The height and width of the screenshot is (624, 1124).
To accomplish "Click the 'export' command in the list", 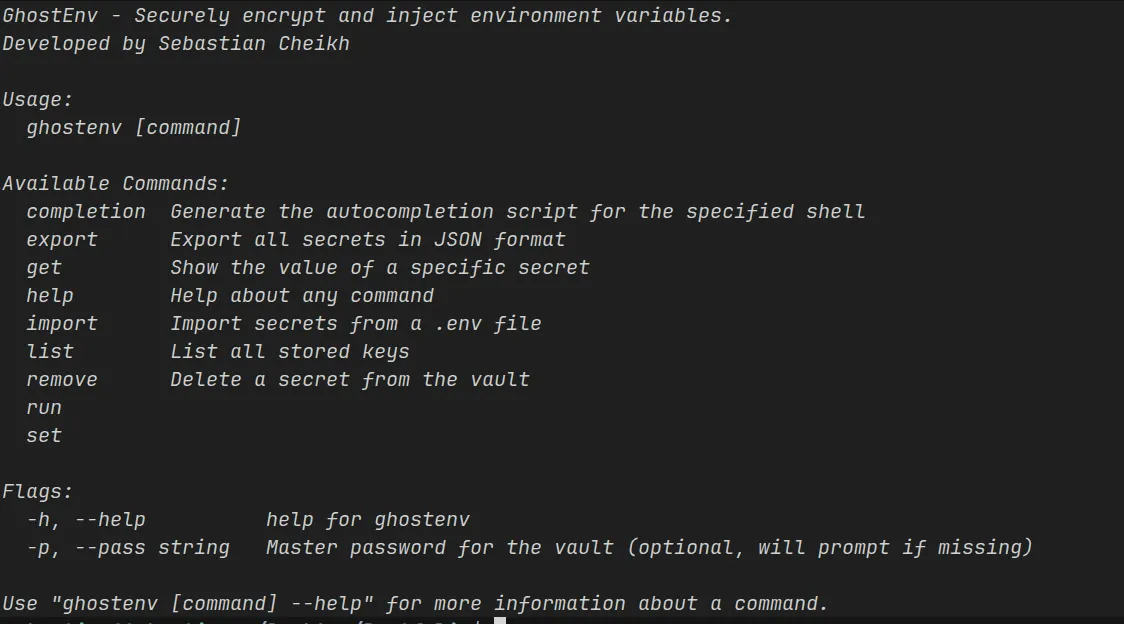I will (62, 240).
